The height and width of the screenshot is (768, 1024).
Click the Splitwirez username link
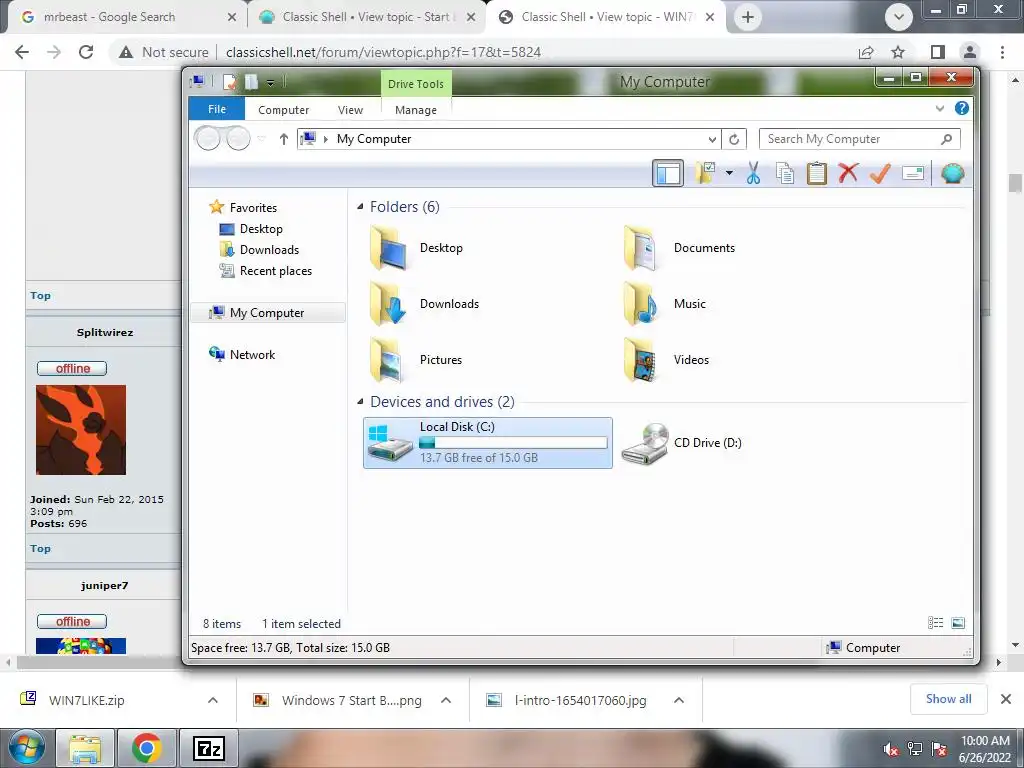coord(104,332)
